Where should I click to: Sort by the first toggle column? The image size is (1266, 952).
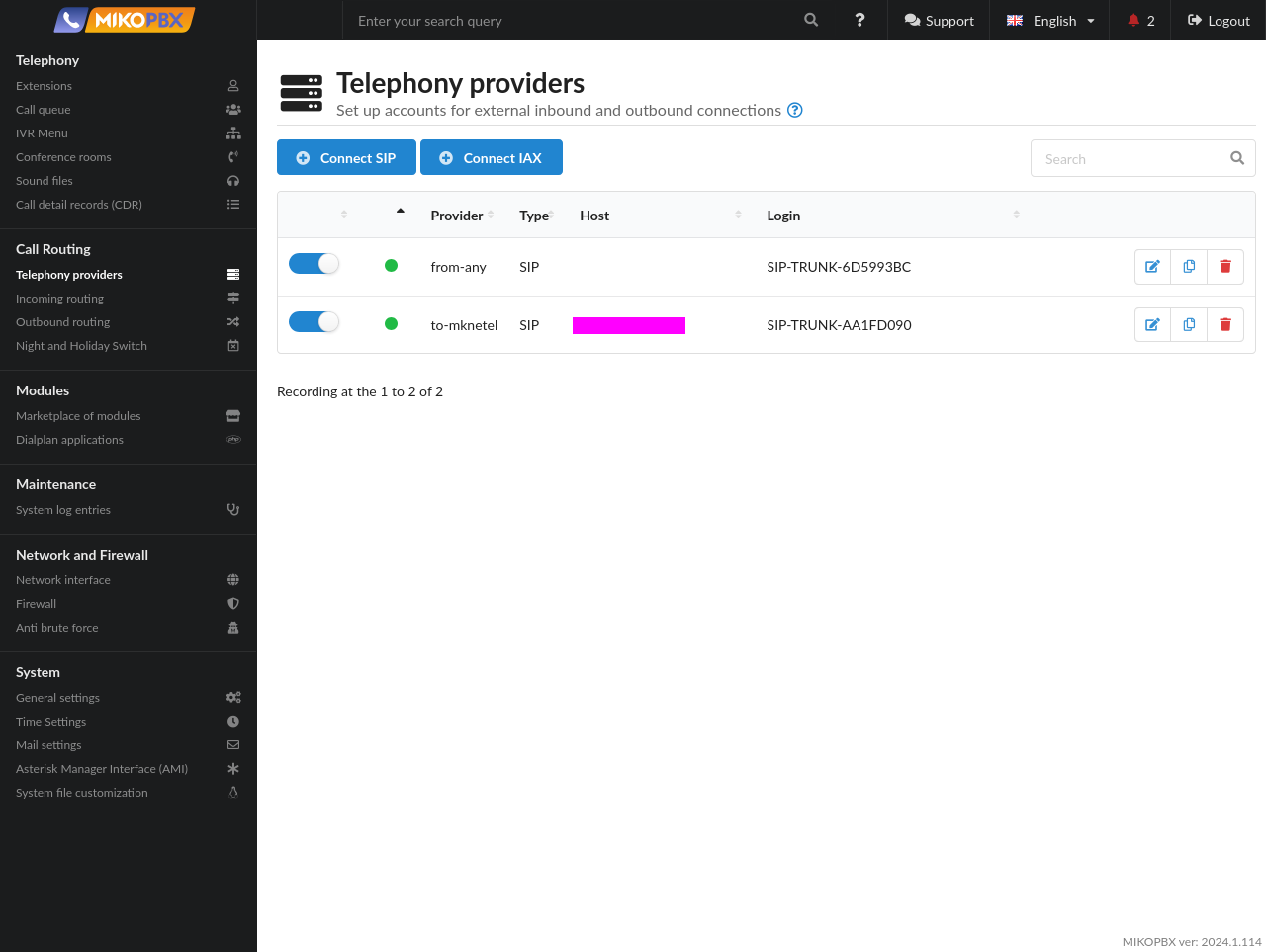tap(344, 215)
